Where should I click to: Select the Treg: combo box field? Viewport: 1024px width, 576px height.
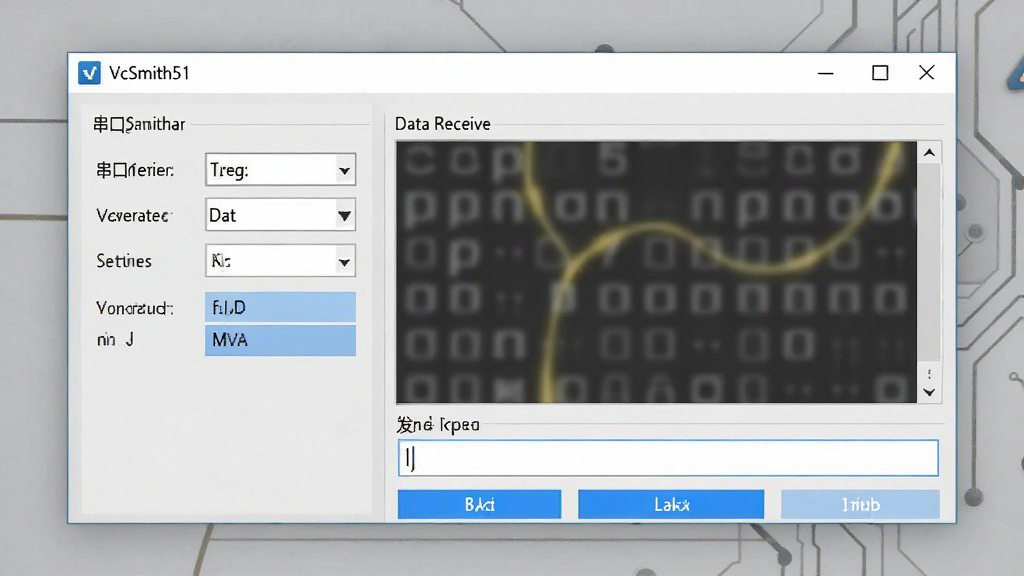click(280, 170)
